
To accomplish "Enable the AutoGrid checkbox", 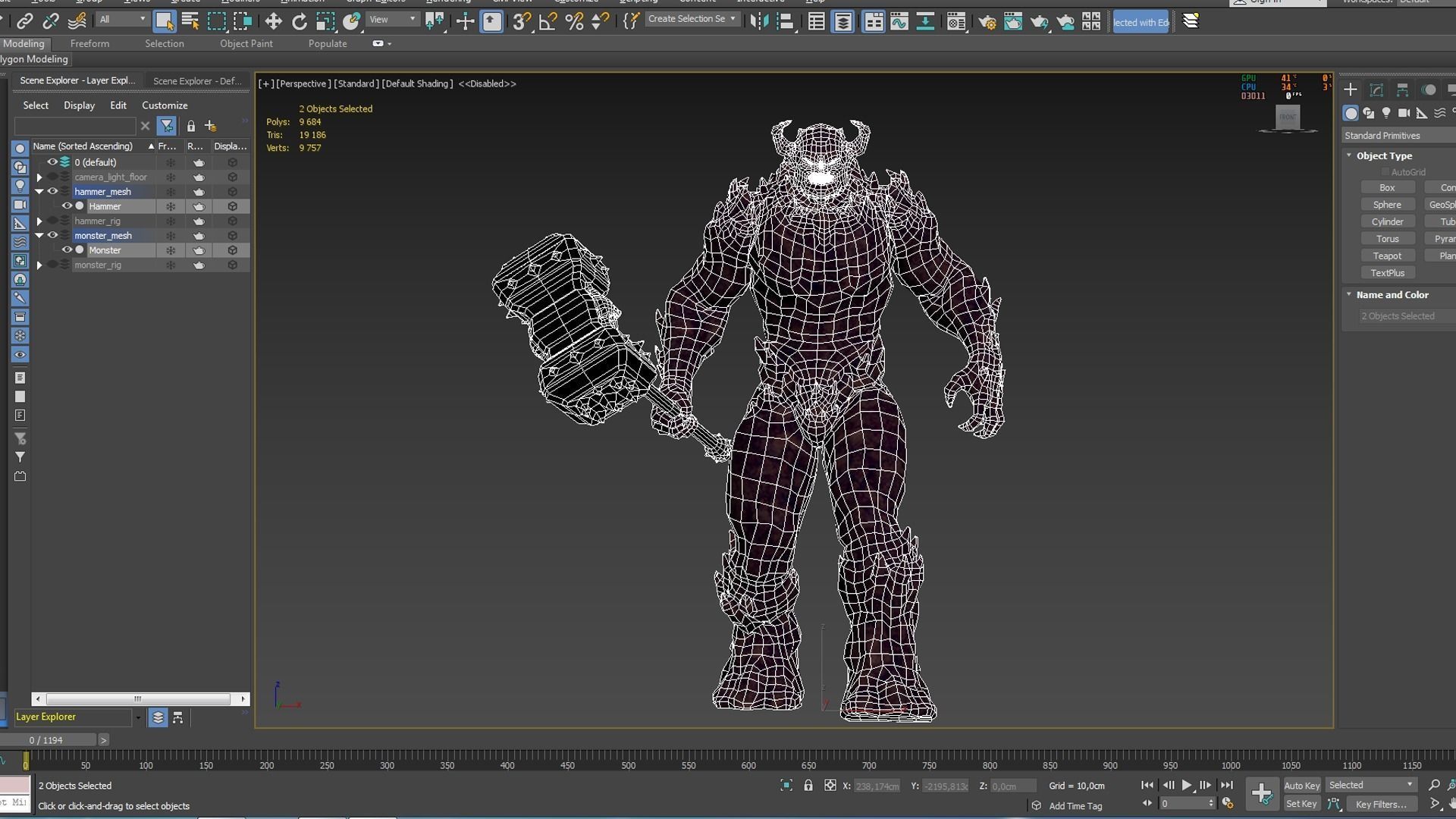I will click(1385, 172).
